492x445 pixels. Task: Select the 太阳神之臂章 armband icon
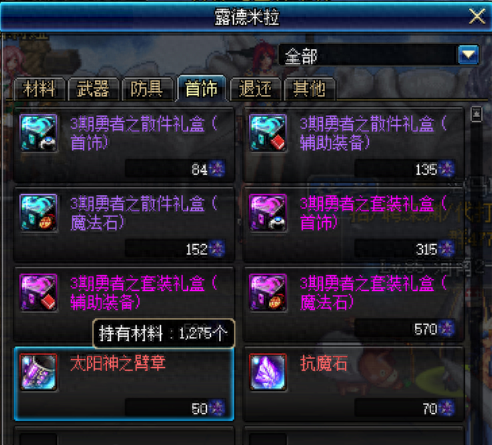click(38, 372)
